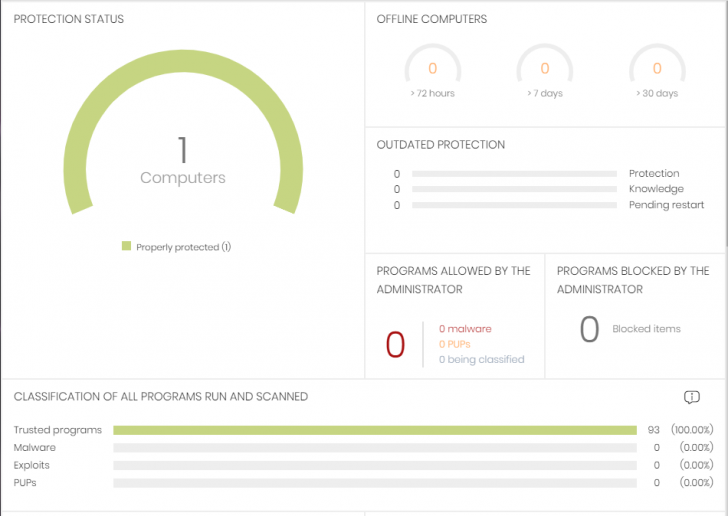
Task: Click the PROTECTION STATUS panel title
Action: [x=69, y=19]
